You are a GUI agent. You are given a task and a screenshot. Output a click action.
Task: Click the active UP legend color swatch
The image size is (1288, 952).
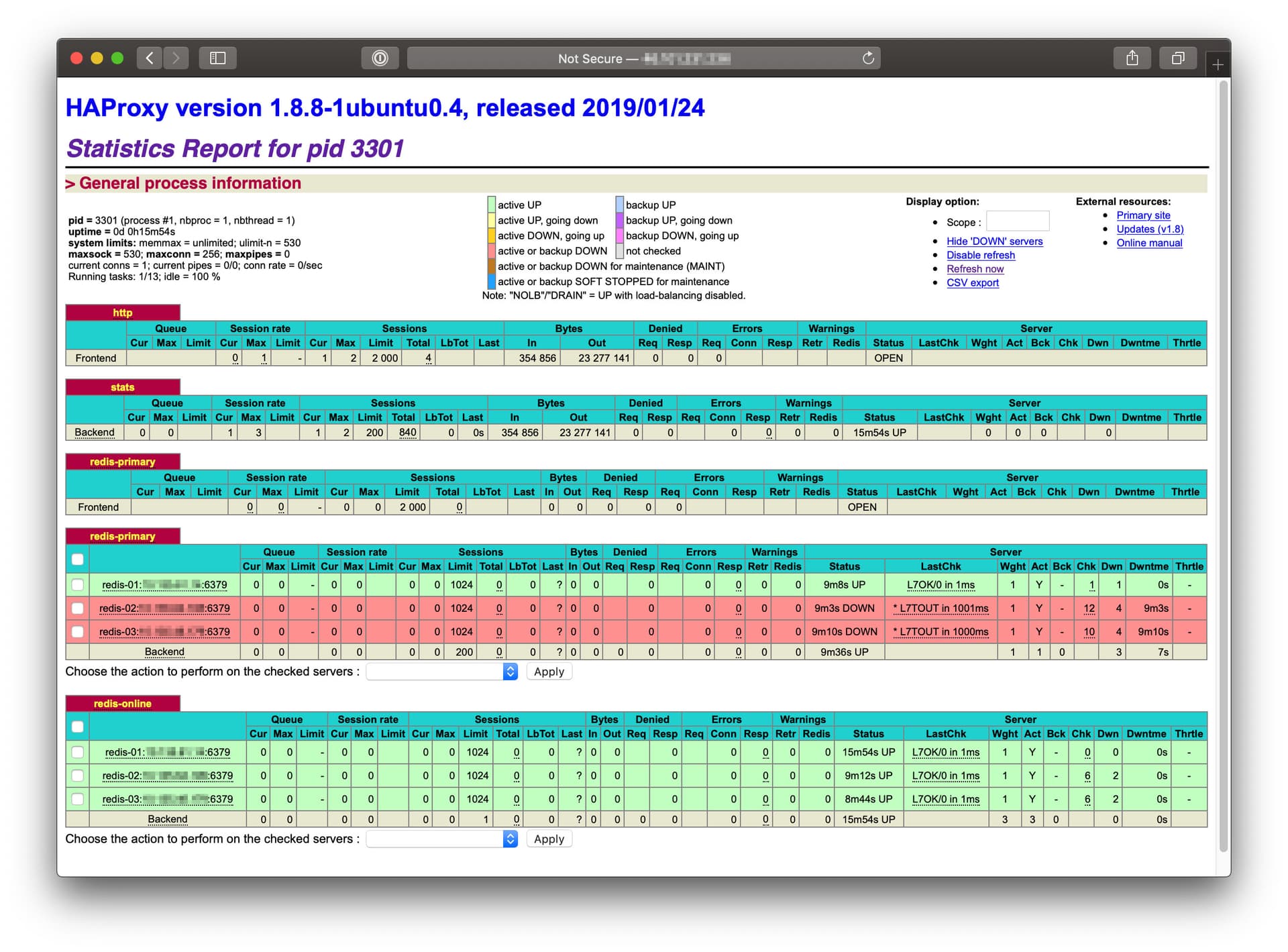pos(492,204)
